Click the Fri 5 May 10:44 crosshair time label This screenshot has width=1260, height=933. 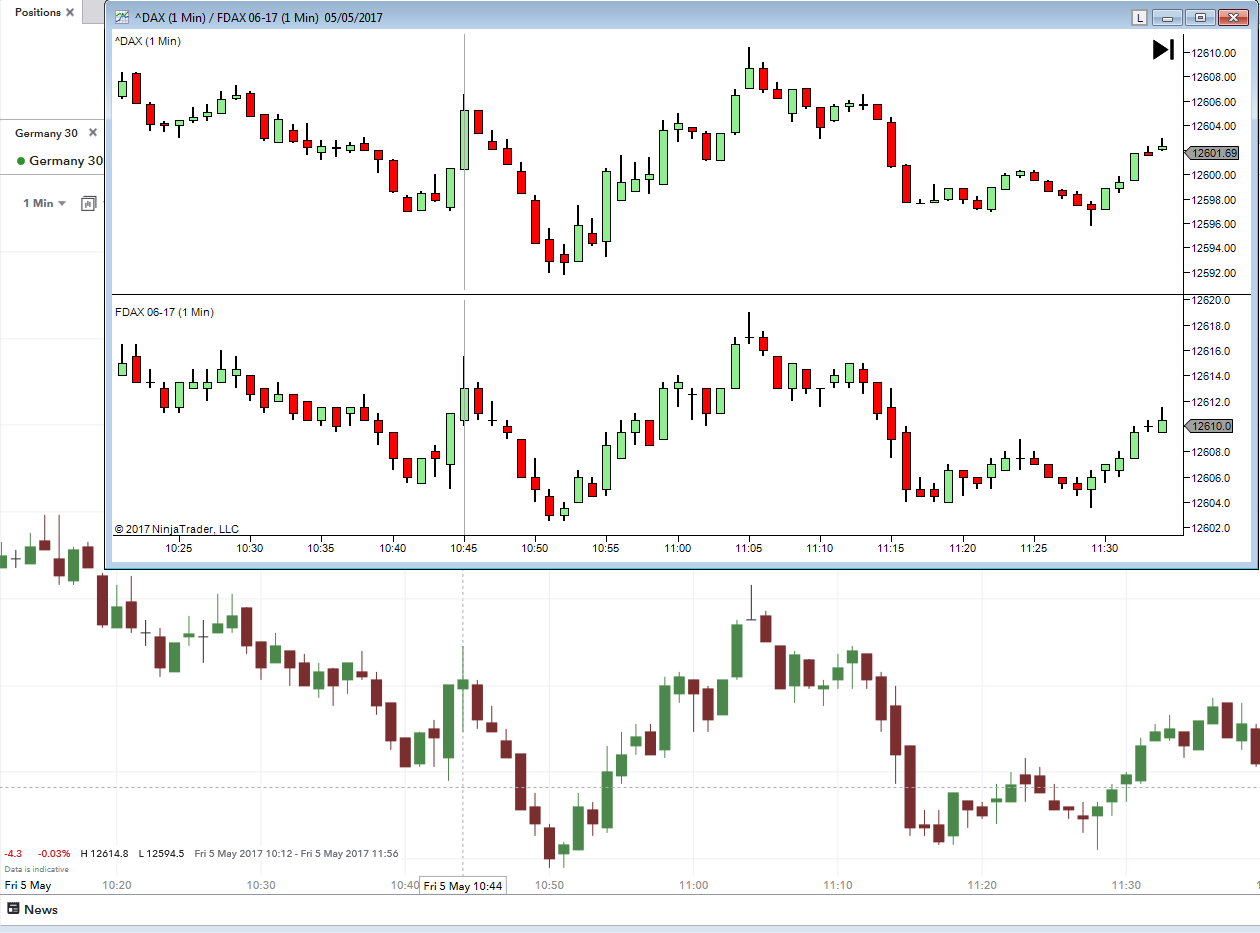point(462,886)
